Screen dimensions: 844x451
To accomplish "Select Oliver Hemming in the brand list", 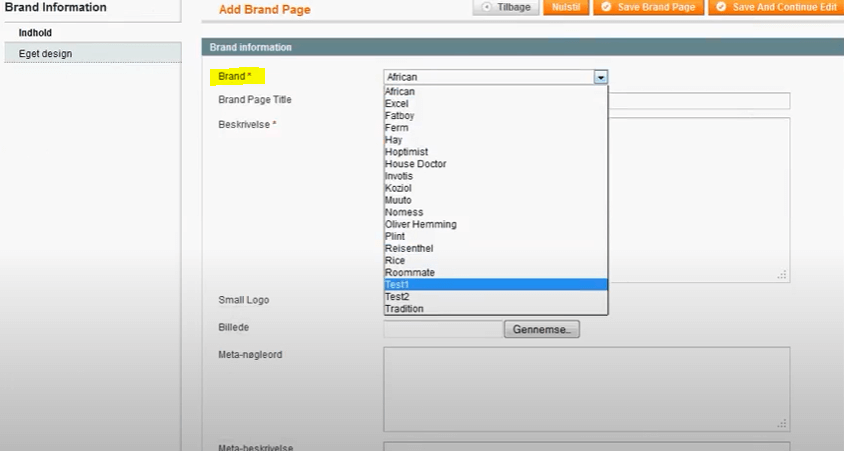I will [x=496, y=224].
